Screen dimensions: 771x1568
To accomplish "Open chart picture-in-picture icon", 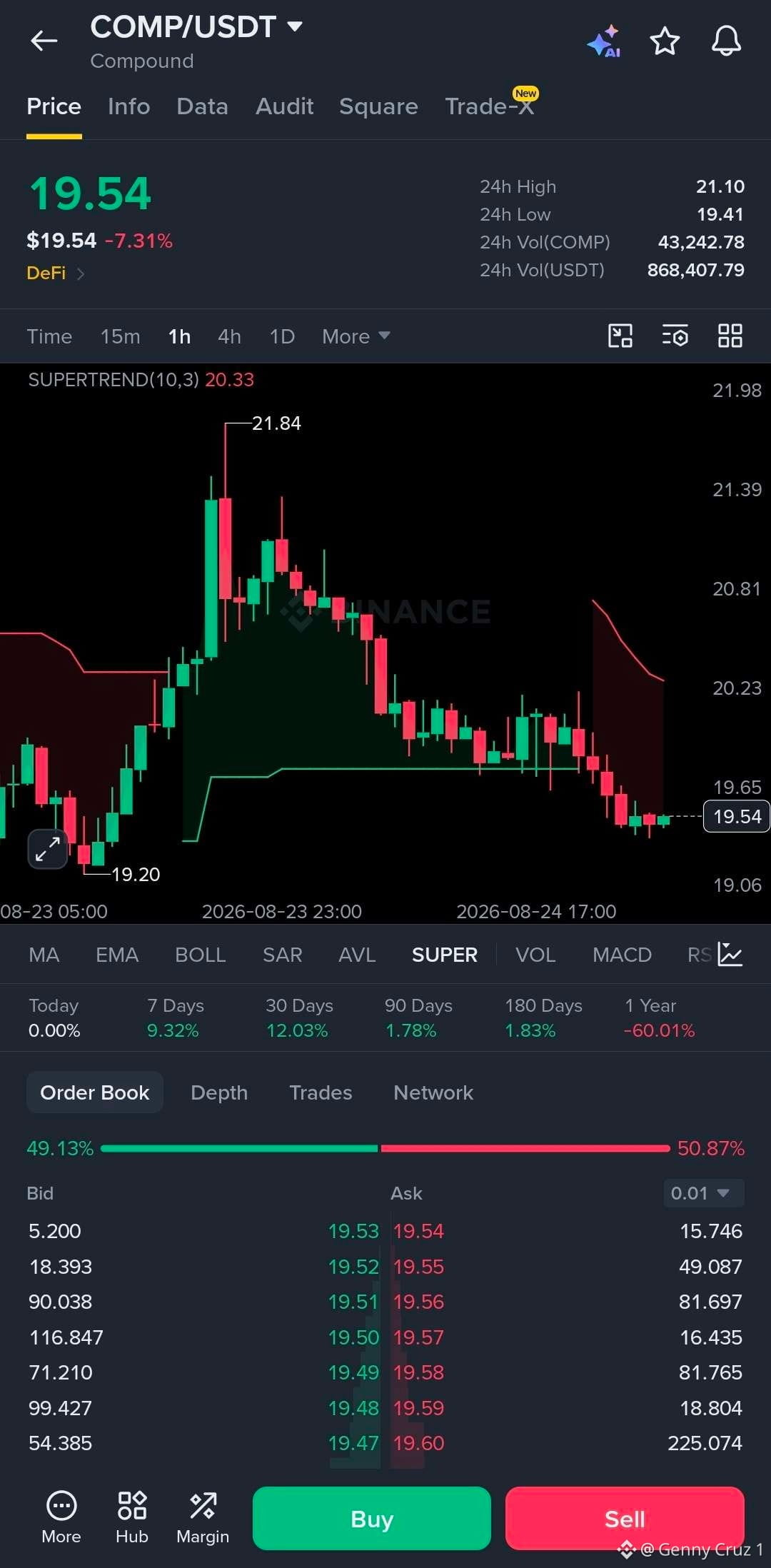I will tap(620, 336).
